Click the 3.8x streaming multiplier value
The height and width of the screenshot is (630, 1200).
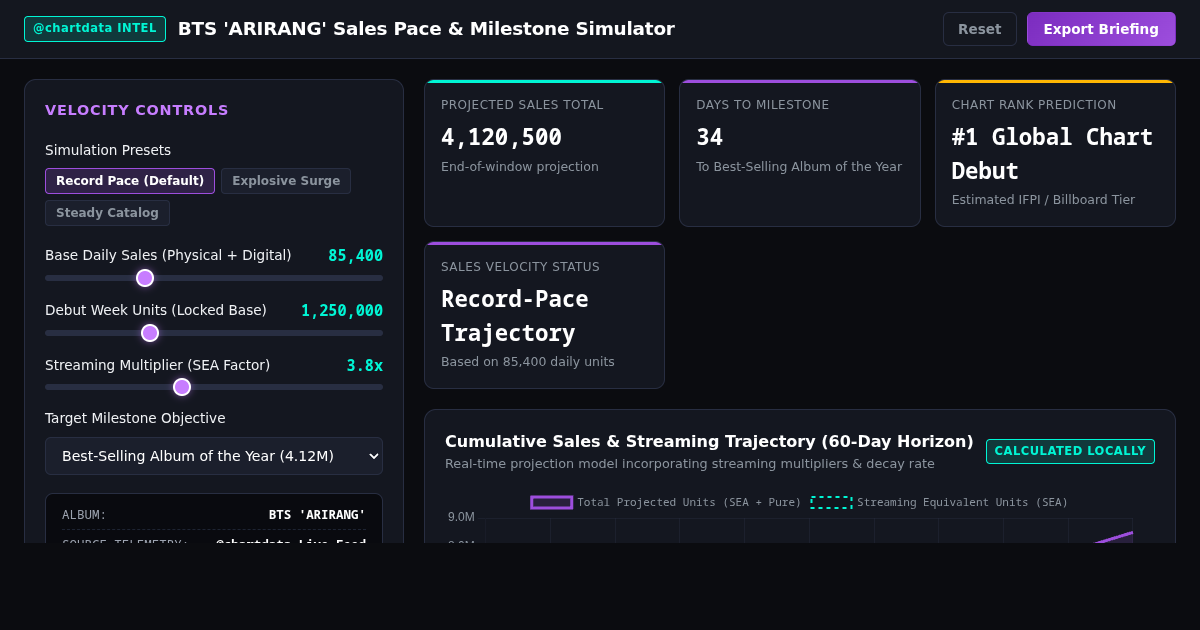click(x=365, y=366)
